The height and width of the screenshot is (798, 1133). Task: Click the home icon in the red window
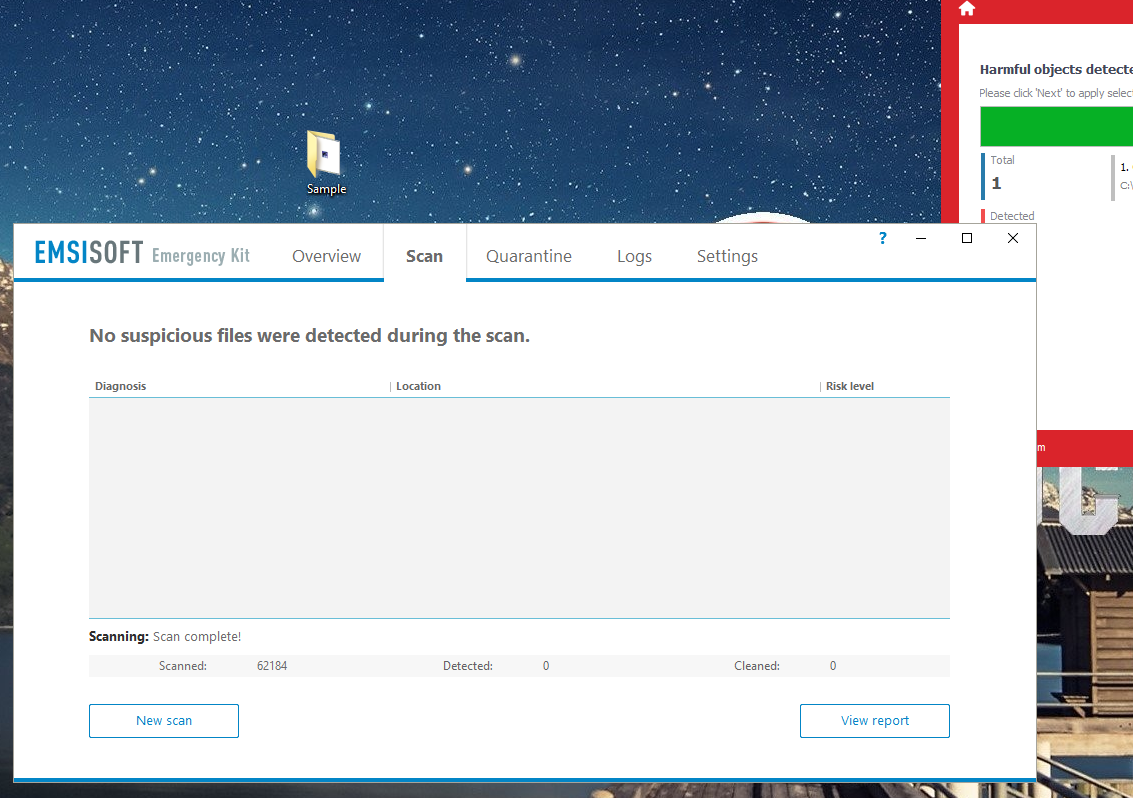967,9
